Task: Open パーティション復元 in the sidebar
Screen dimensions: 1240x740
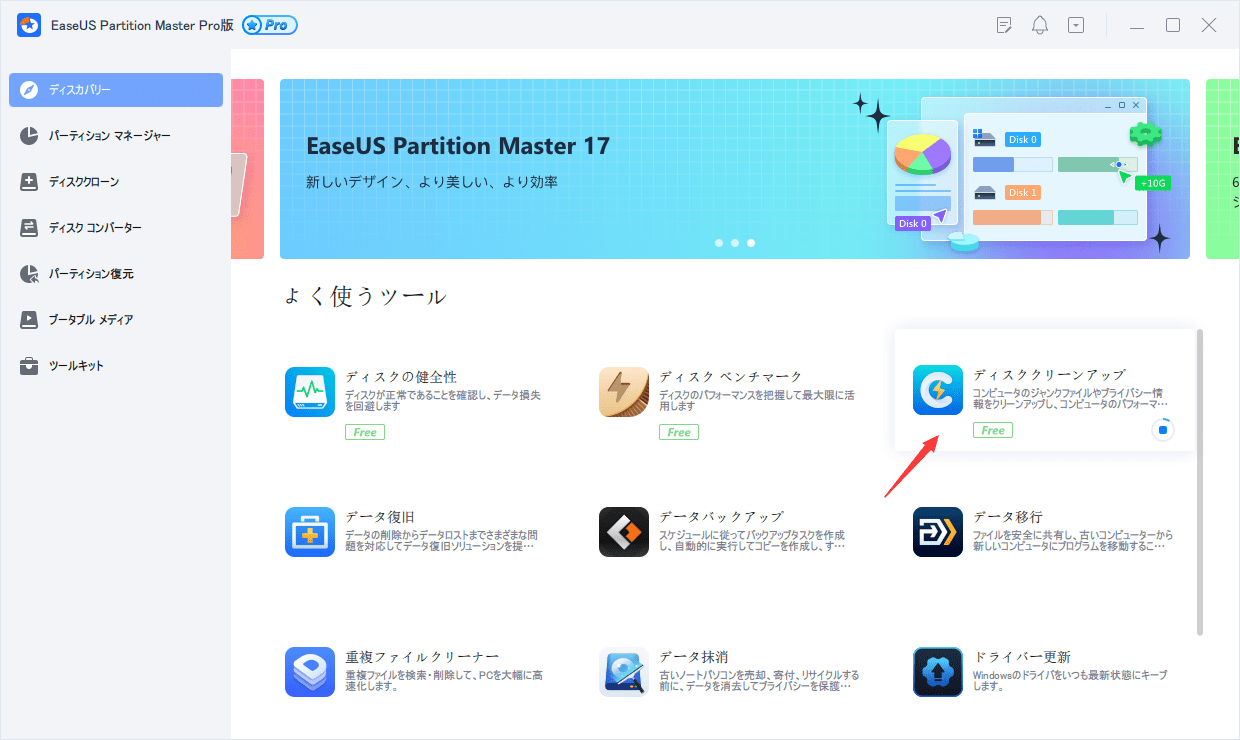Action: click(x=116, y=274)
